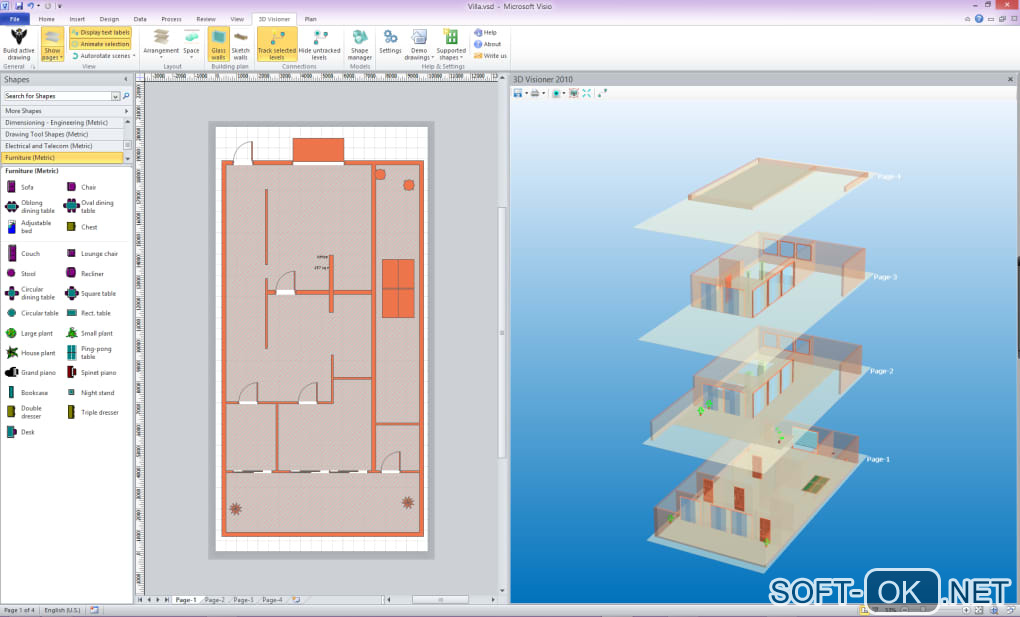Open 3D Visioner Settings
The height and width of the screenshot is (617, 1020).
coord(390,42)
